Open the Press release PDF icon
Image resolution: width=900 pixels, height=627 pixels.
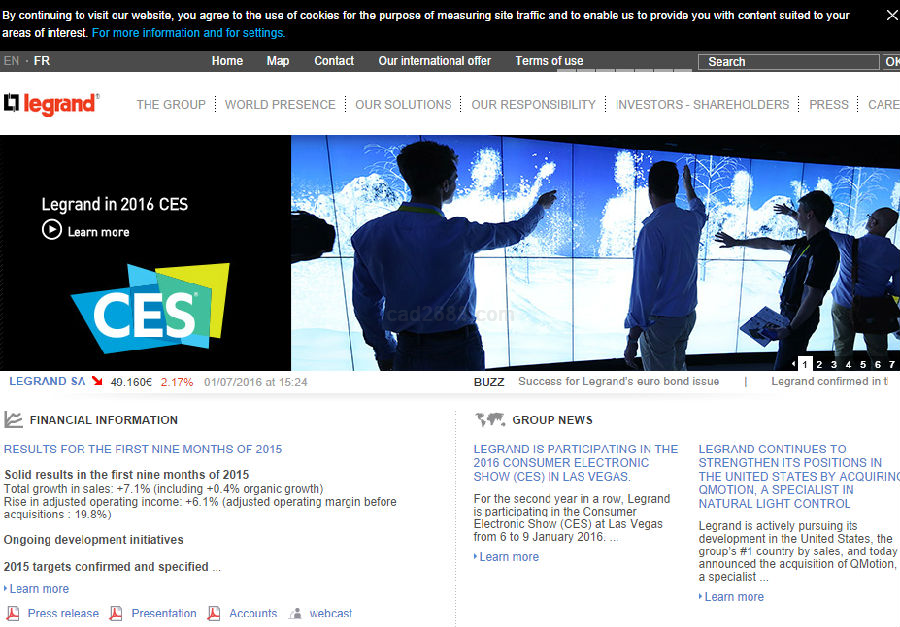point(13,613)
